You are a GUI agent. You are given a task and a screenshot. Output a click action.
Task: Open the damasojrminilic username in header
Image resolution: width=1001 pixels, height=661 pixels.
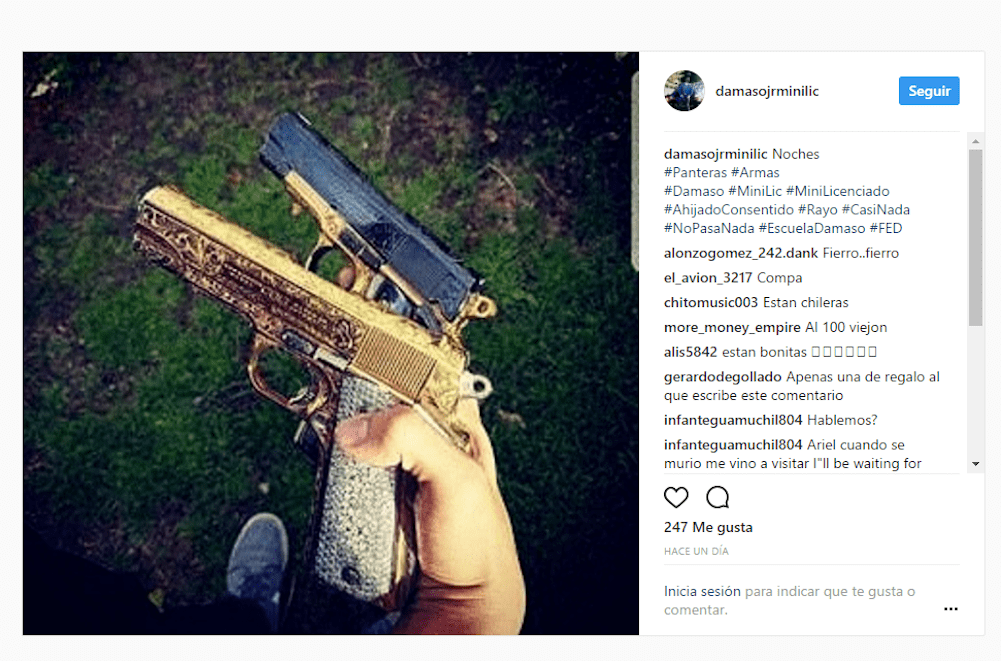pyautogui.click(x=767, y=91)
